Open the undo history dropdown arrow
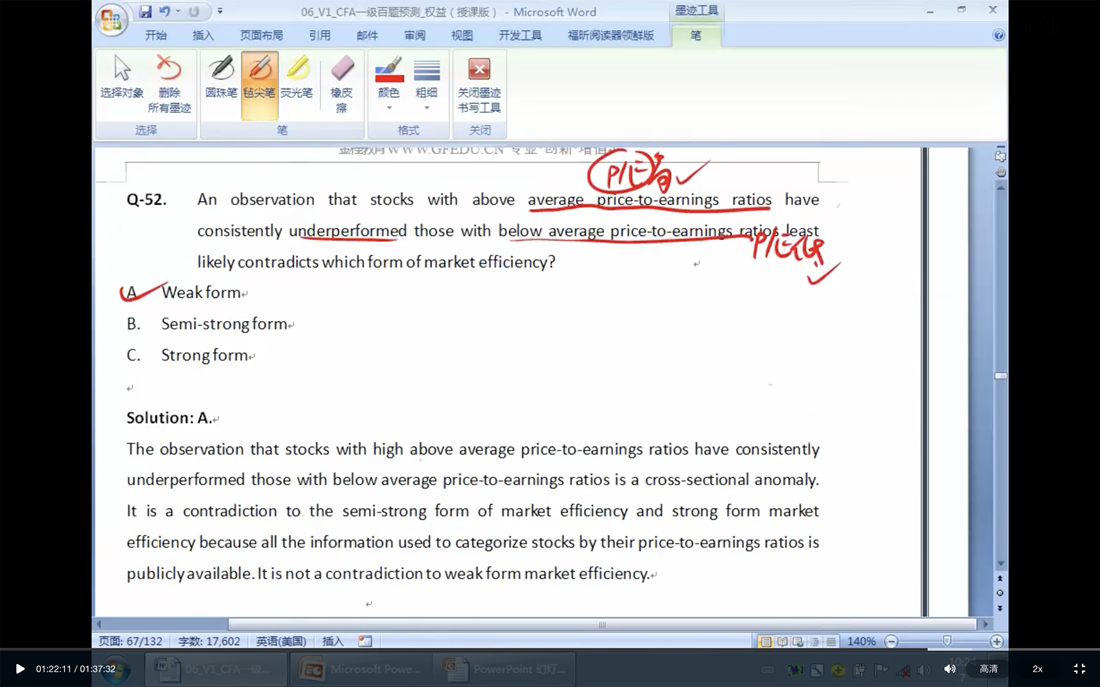 point(177,11)
